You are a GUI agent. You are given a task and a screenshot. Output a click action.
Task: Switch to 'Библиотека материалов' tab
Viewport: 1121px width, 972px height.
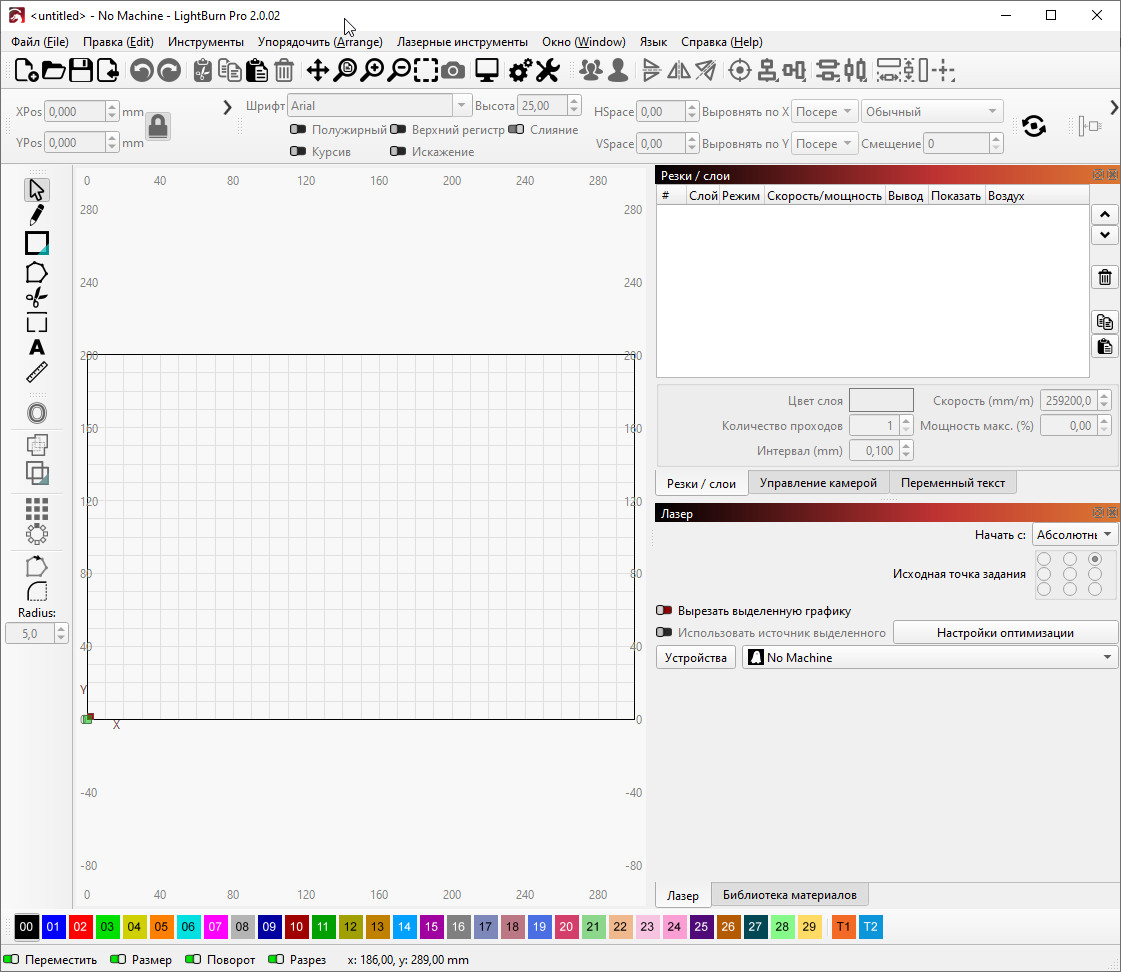790,895
